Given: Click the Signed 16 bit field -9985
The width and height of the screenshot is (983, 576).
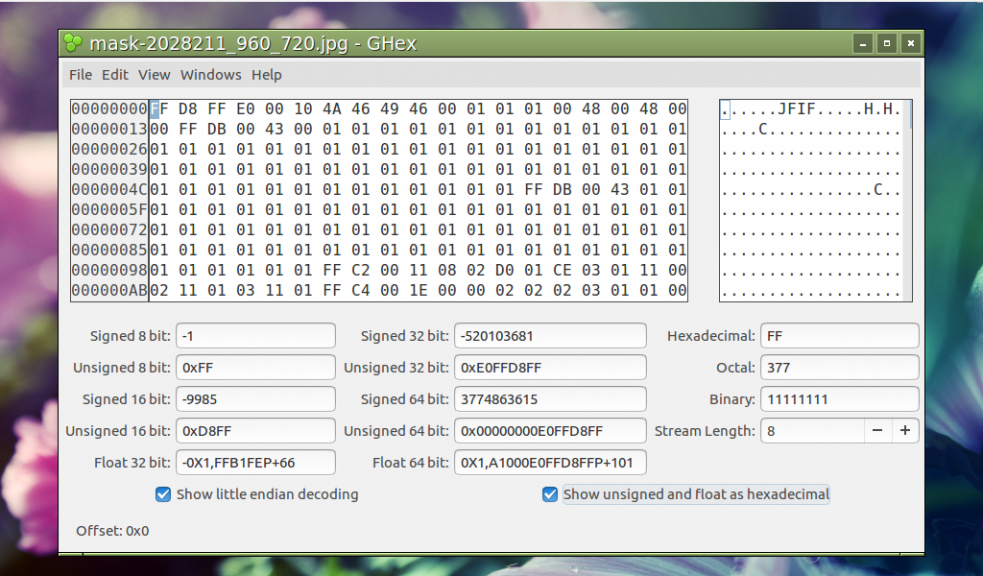Looking at the screenshot, I should coord(256,399).
